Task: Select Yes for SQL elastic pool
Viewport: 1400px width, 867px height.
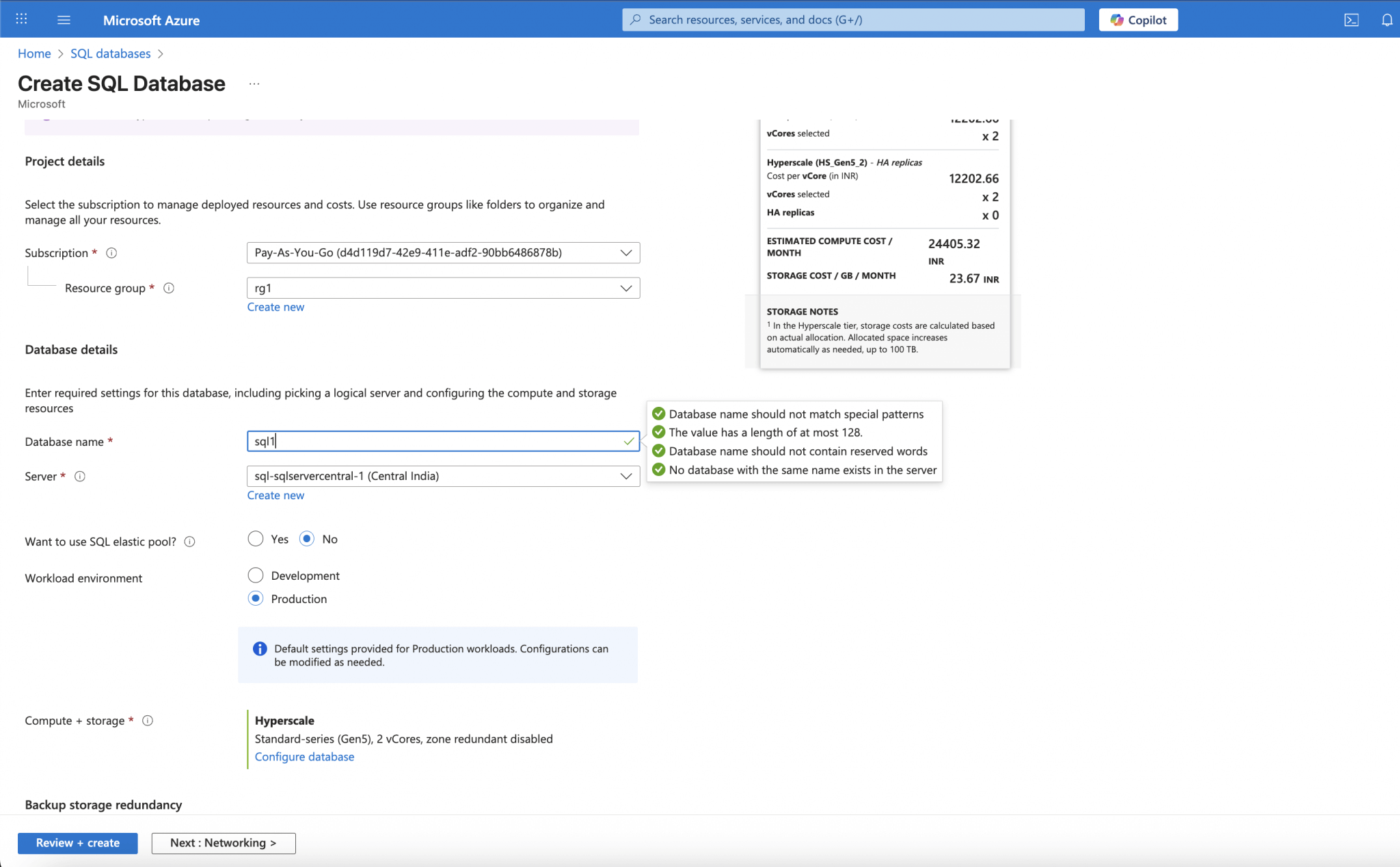Action: [255, 539]
